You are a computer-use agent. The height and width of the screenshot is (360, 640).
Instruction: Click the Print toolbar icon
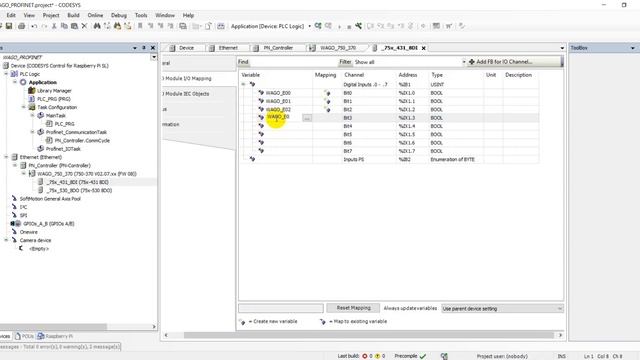pyautogui.click(x=22, y=26)
